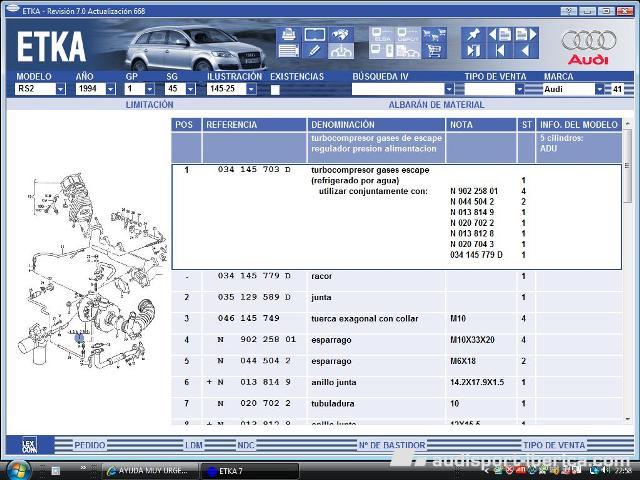Click the Búsqueda IV input field
This screenshot has width=640, height=480.
click(398, 89)
